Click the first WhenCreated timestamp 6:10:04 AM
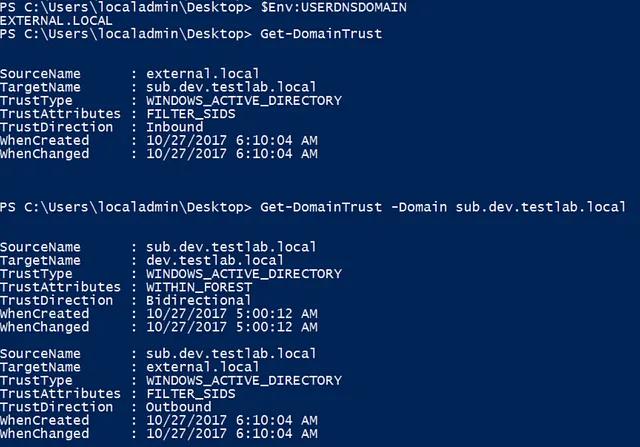 [232, 140]
